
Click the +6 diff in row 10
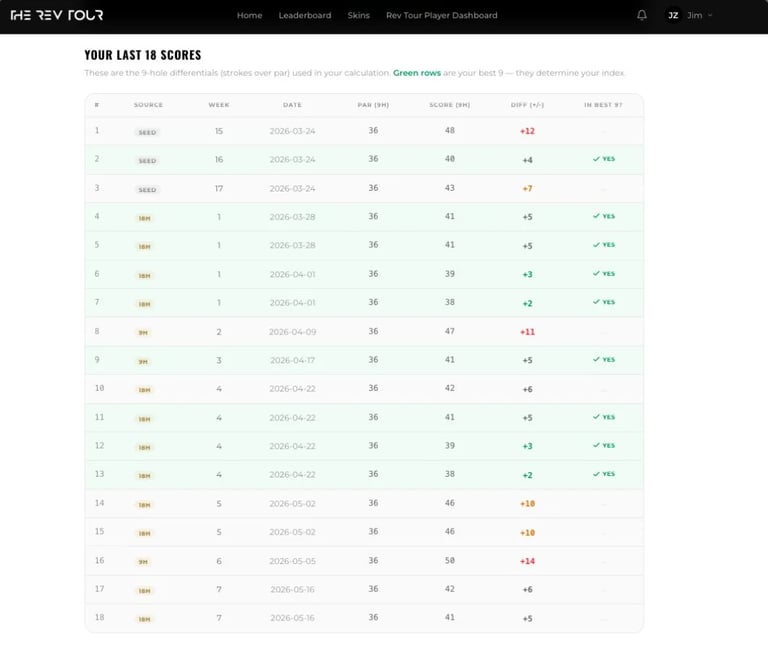pos(528,389)
